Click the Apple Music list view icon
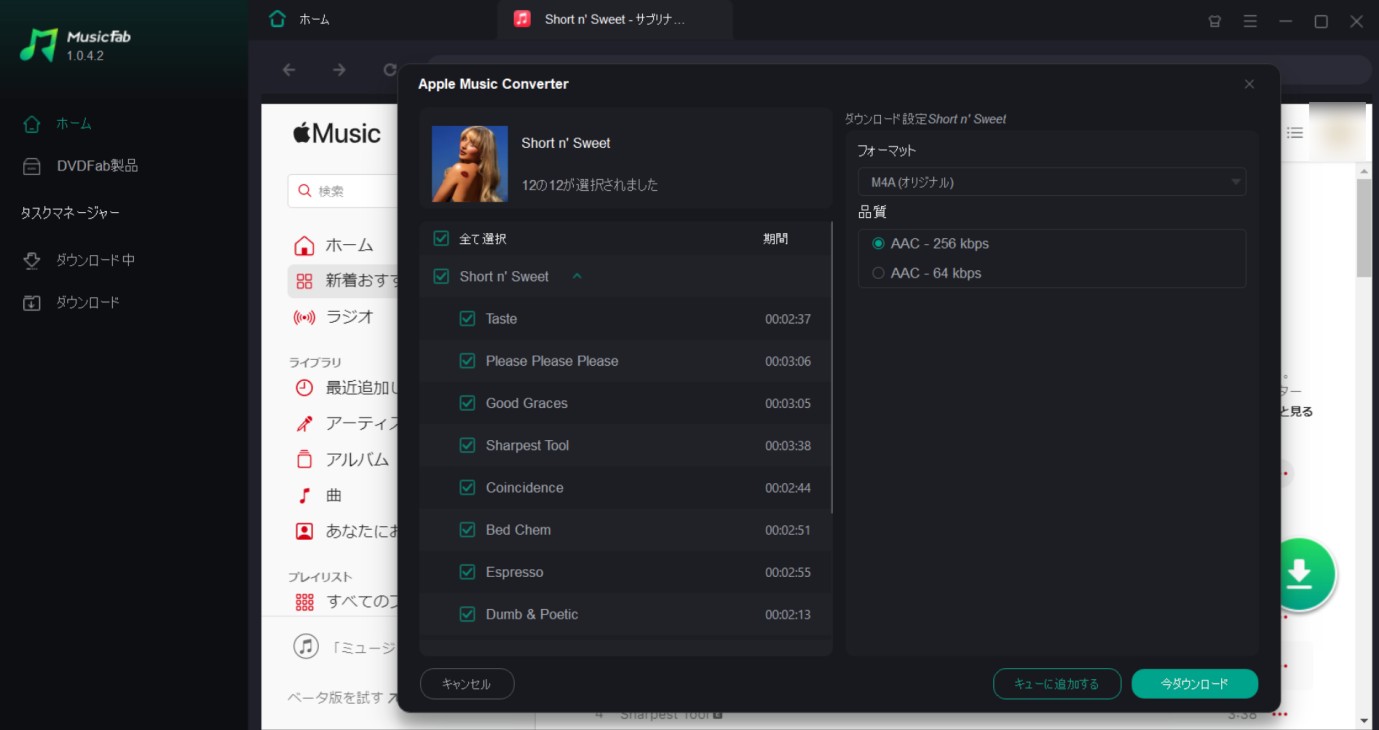 point(1295,132)
